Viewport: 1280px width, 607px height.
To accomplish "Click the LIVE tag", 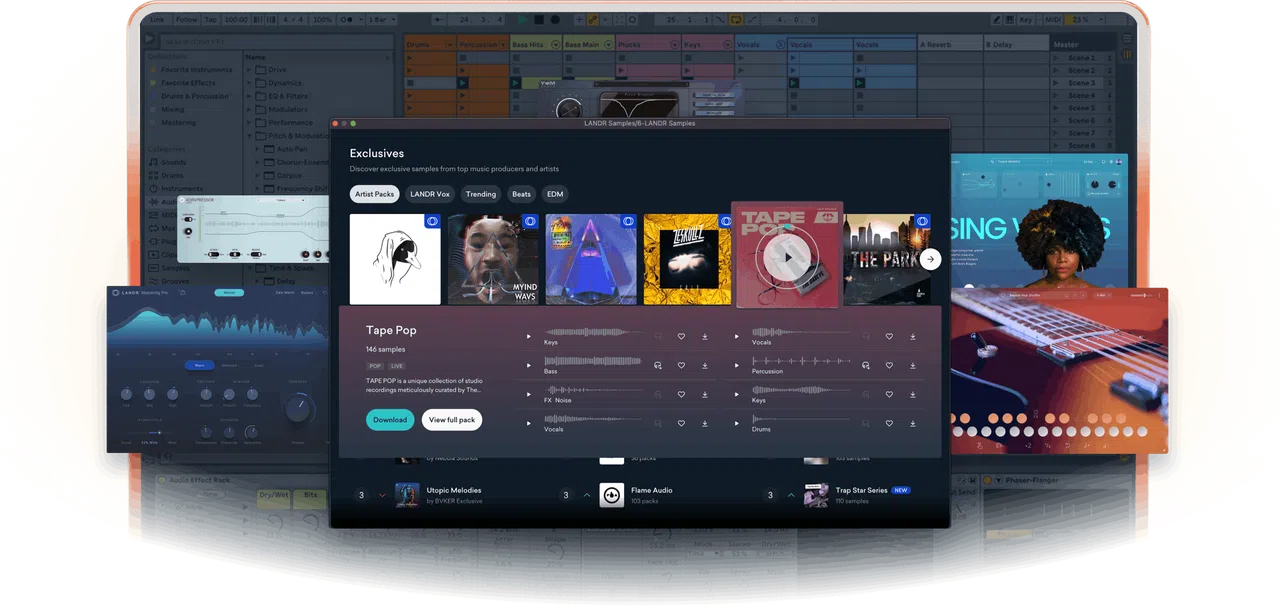I will (x=396, y=366).
